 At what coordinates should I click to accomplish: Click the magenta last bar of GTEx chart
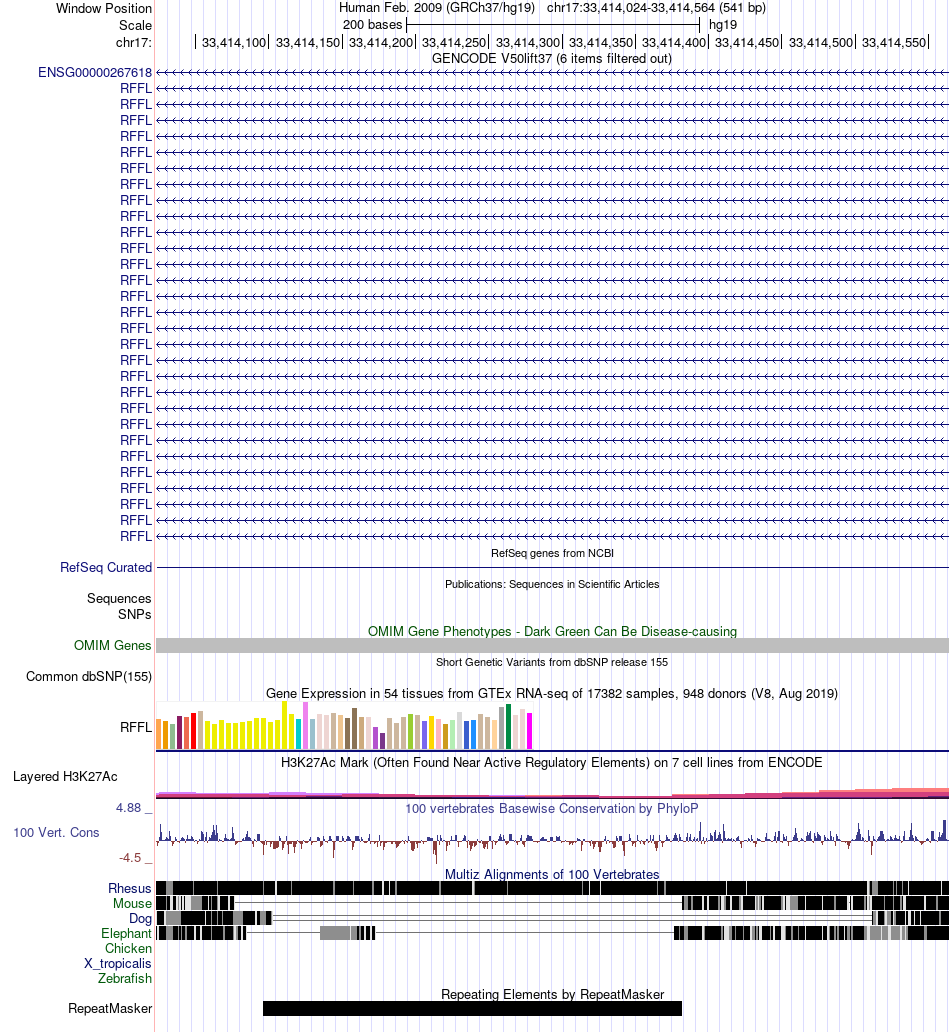point(529,731)
